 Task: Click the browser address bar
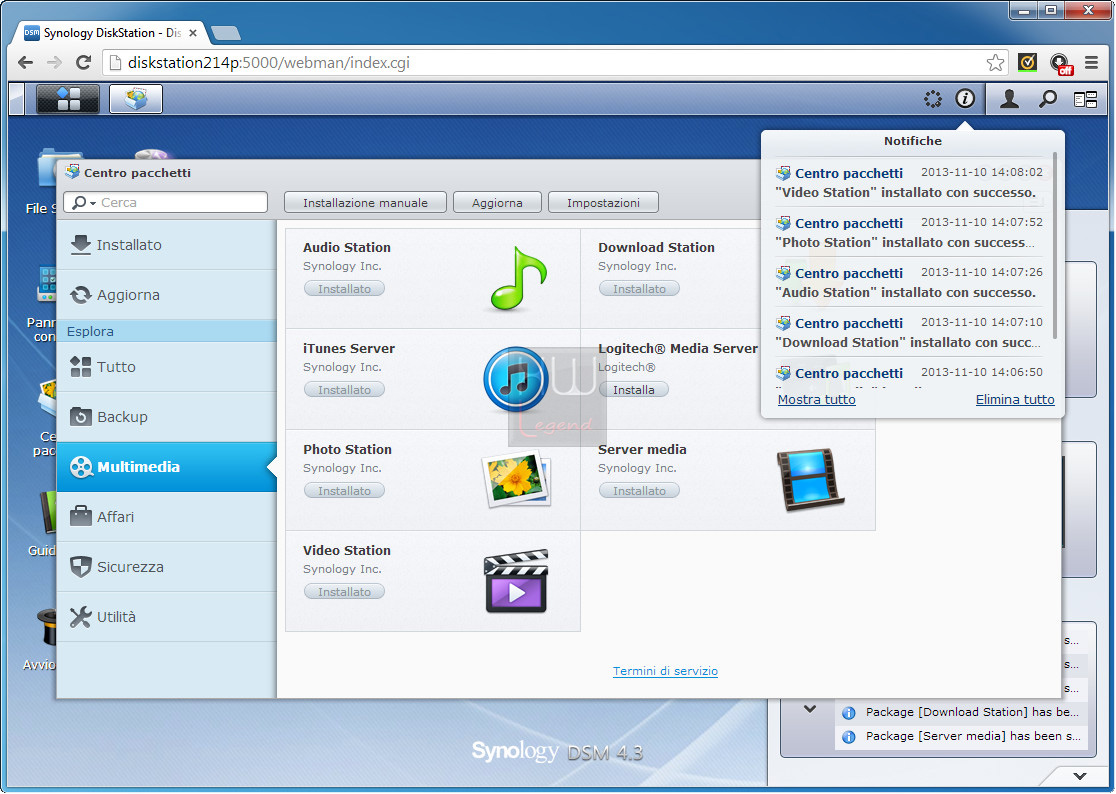pos(555,63)
